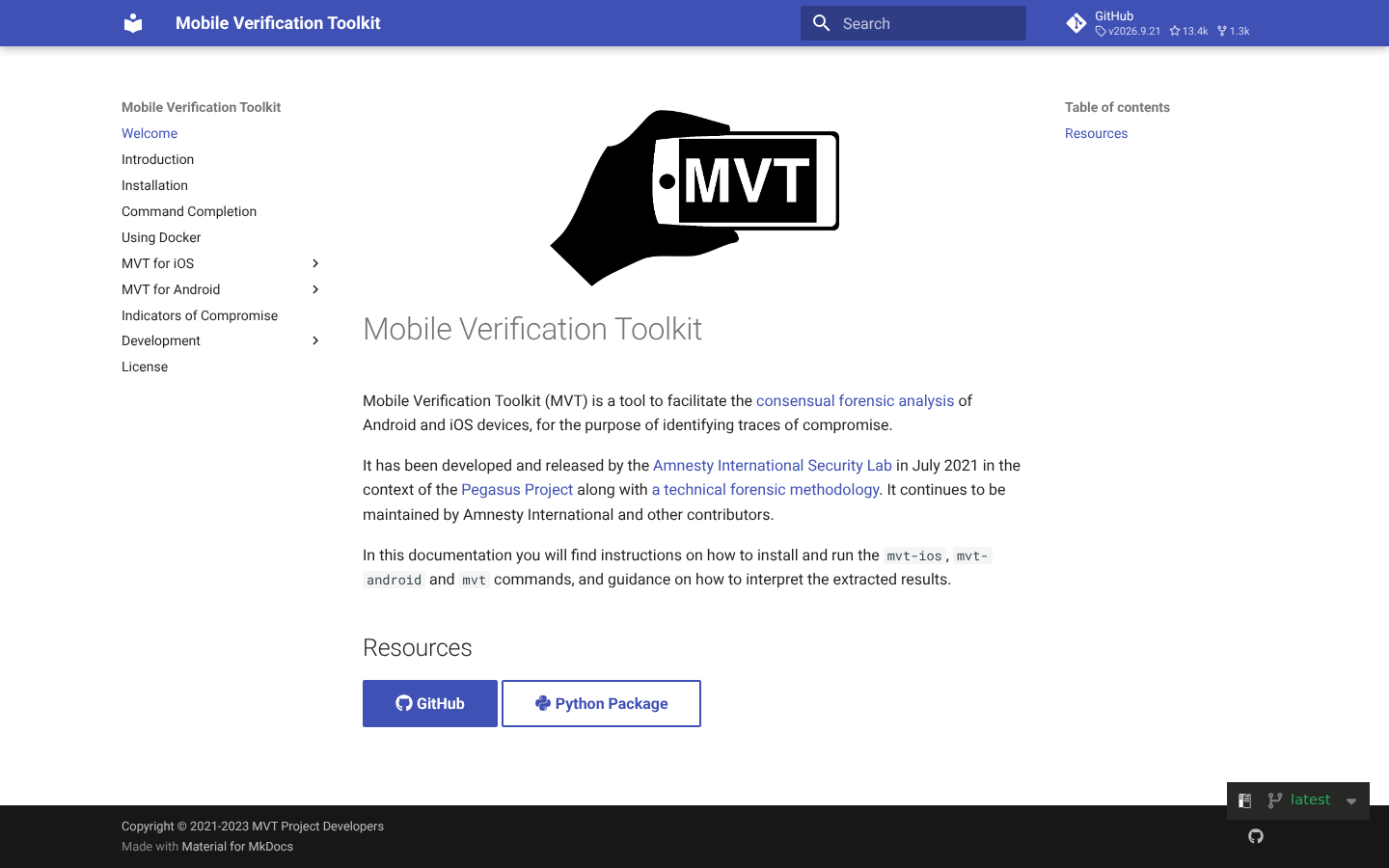Click the blue GitHub resource button
The height and width of the screenshot is (868, 1389).
430,703
